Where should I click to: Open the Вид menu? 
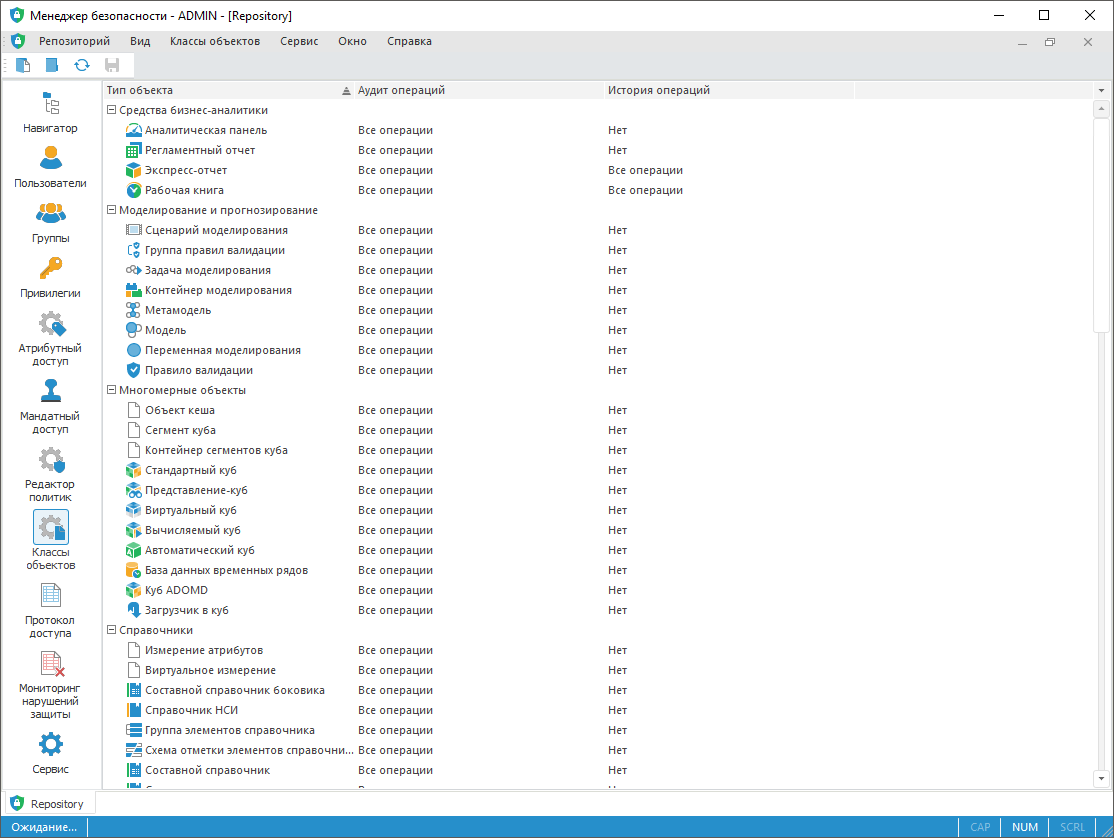pos(140,41)
